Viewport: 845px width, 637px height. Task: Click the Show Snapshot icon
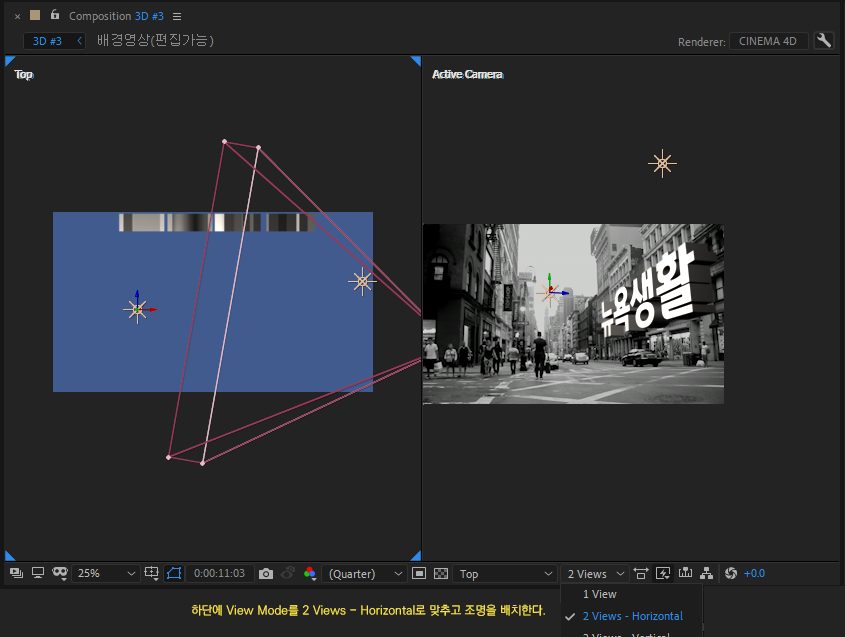(288, 573)
